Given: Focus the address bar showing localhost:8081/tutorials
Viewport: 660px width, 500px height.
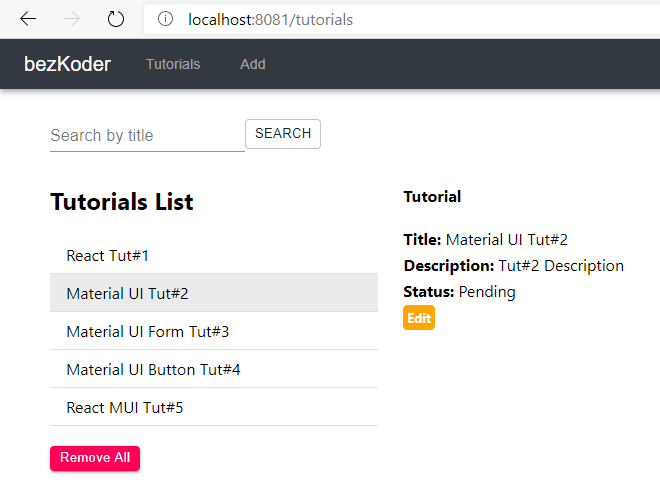Looking at the screenshot, I should tap(402, 19).
